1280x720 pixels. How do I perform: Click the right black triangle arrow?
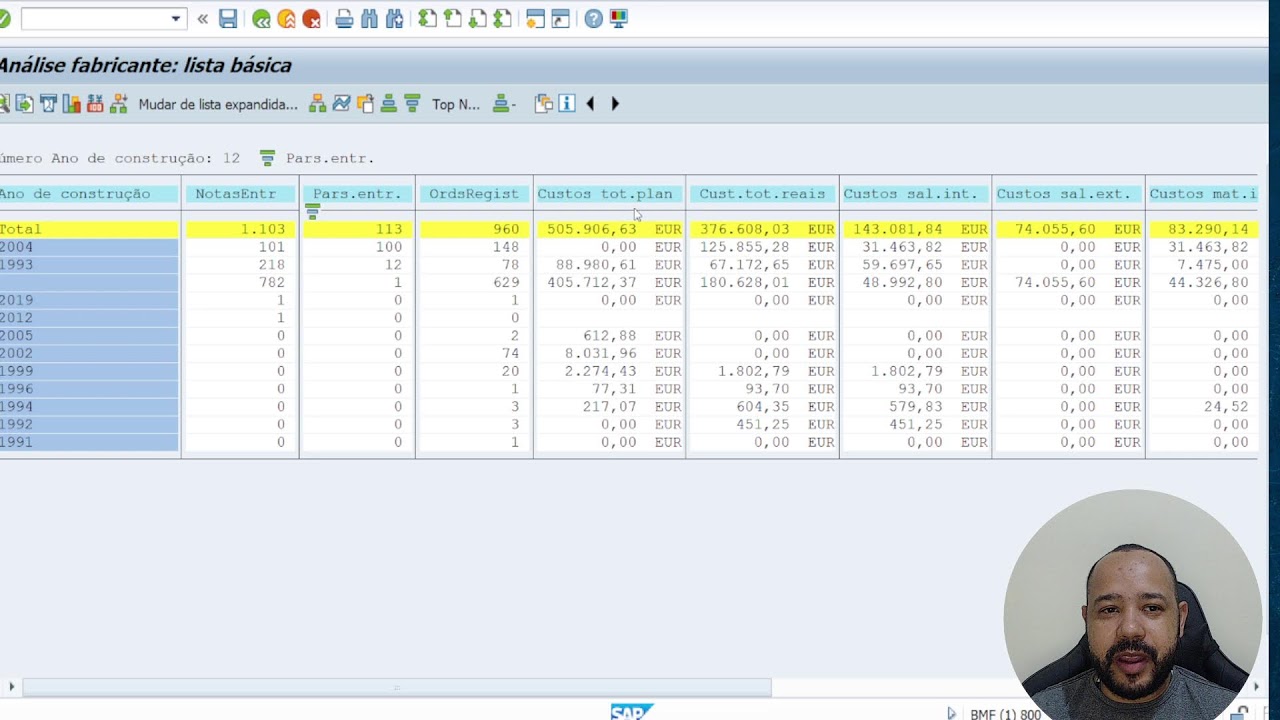pos(615,104)
